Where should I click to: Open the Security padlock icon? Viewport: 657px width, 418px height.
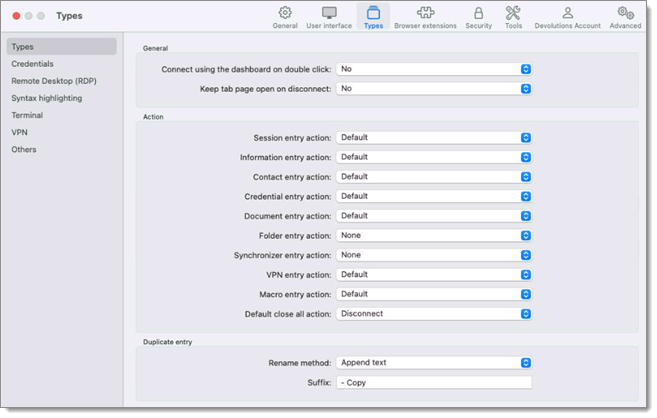point(479,13)
